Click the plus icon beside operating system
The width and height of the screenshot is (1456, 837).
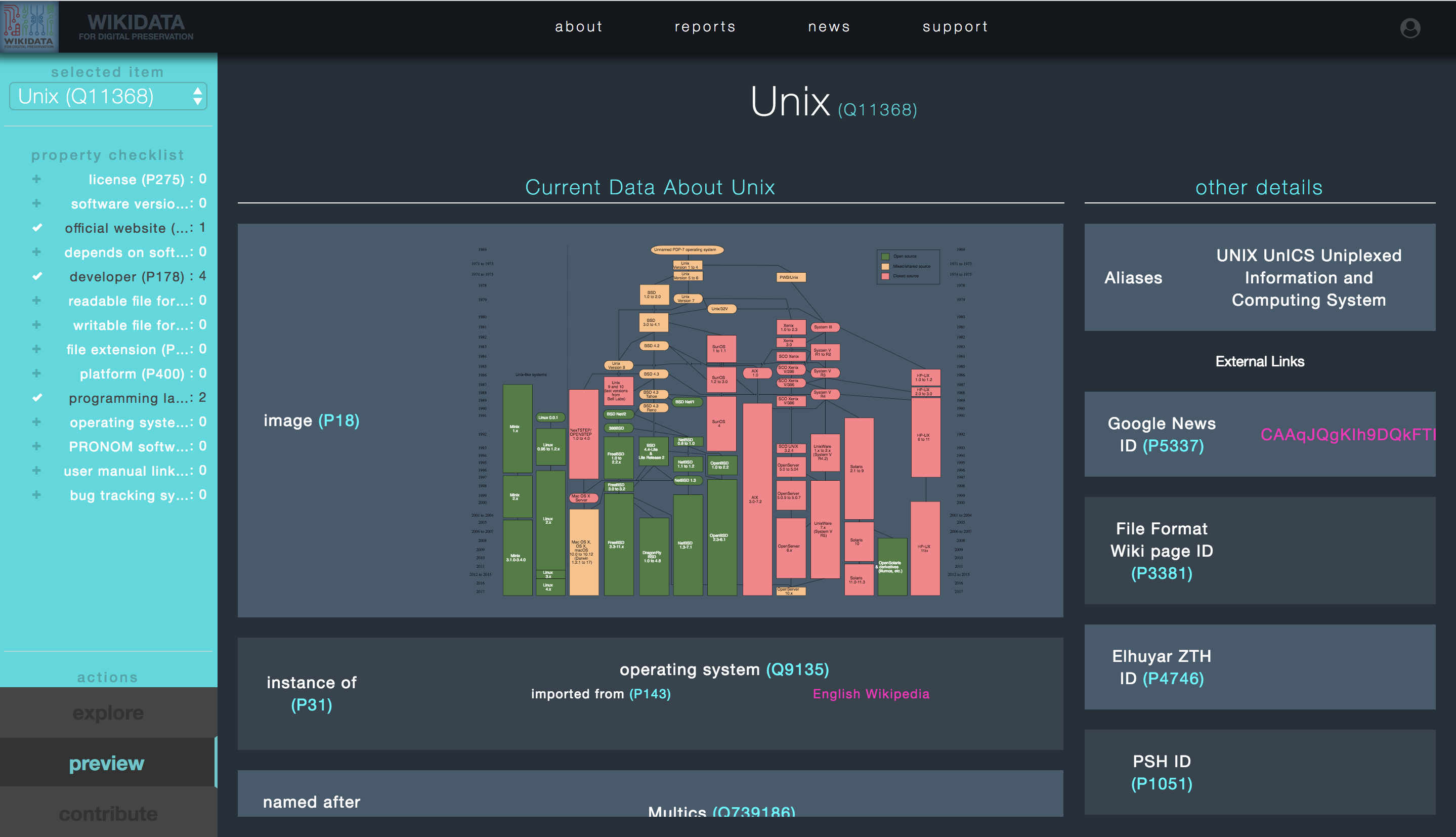pos(37,422)
